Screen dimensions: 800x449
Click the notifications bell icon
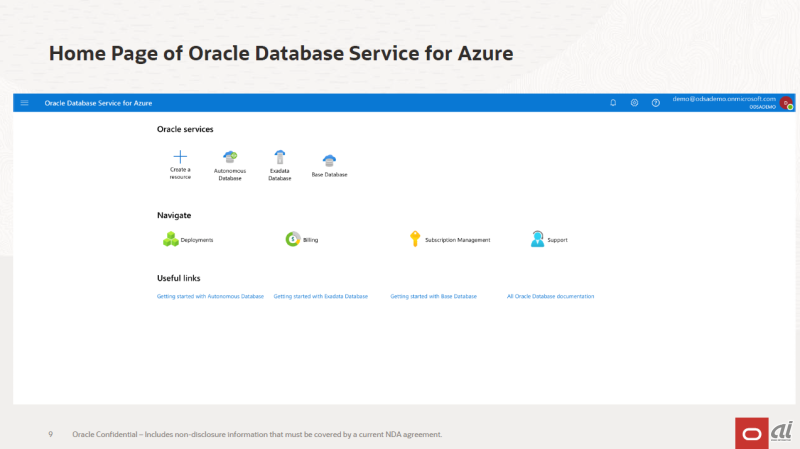click(613, 103)
